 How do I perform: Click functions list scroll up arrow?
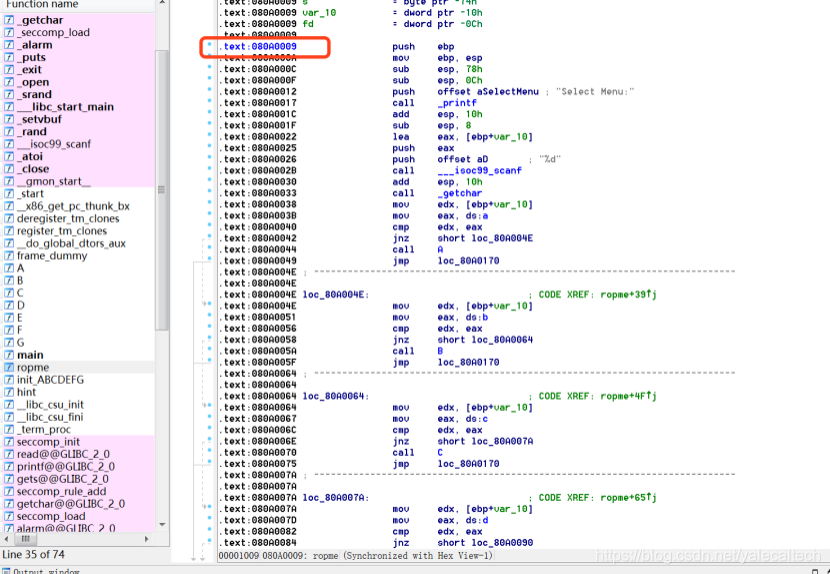pos(162,3)
